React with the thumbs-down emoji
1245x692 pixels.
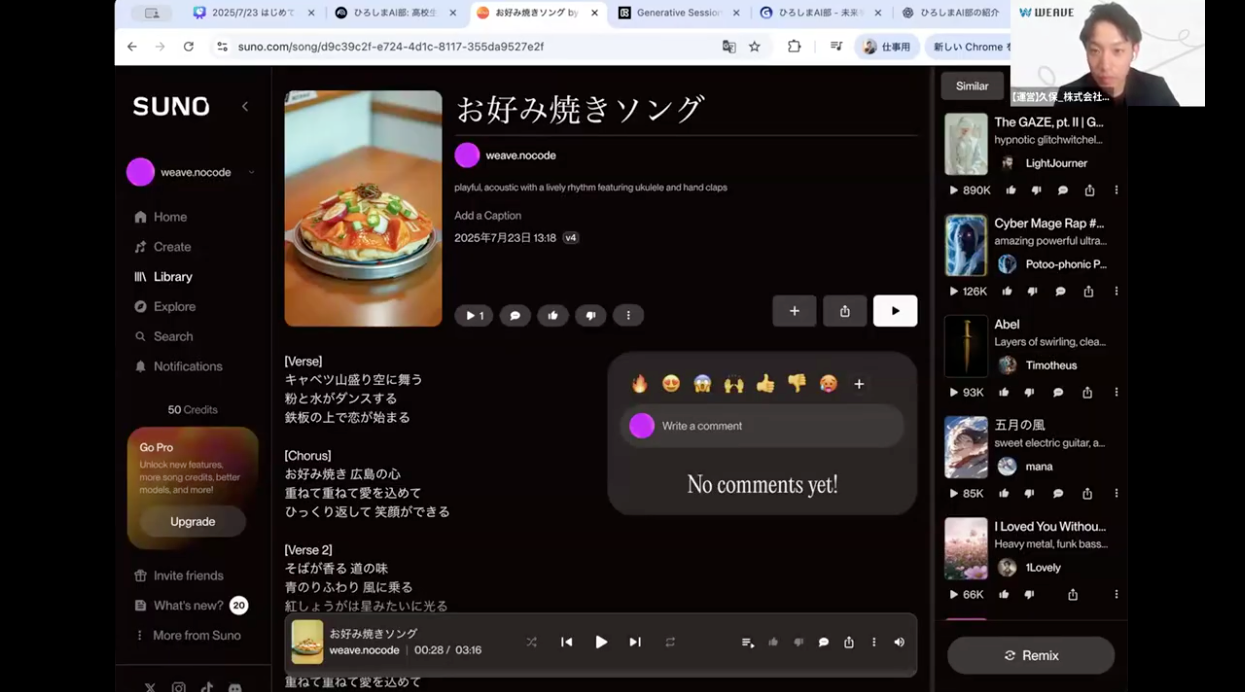pyautogui.click(x=797, y=384)
